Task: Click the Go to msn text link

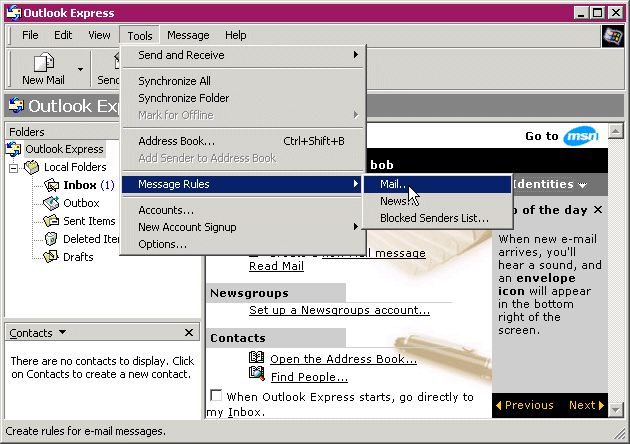Action: pyautogui.click(x=542, y=136)
